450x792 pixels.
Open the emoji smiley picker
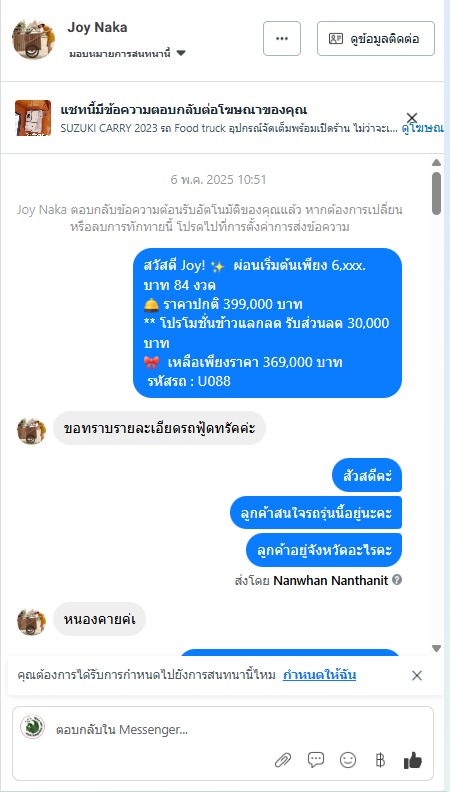click(348, 760)
